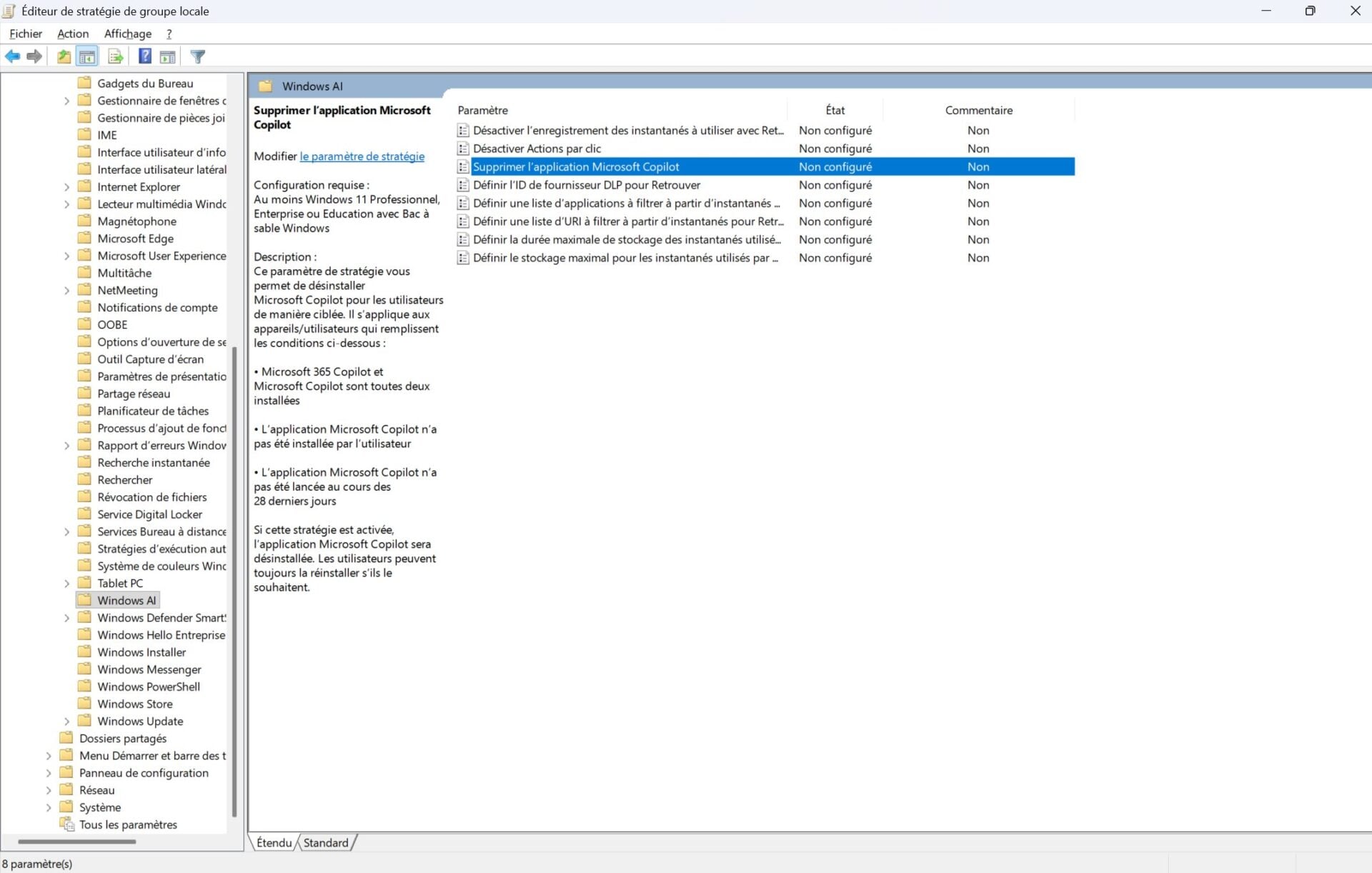Expand Services Bureau à distance node

pyautogui.click(x=66, y=532)
